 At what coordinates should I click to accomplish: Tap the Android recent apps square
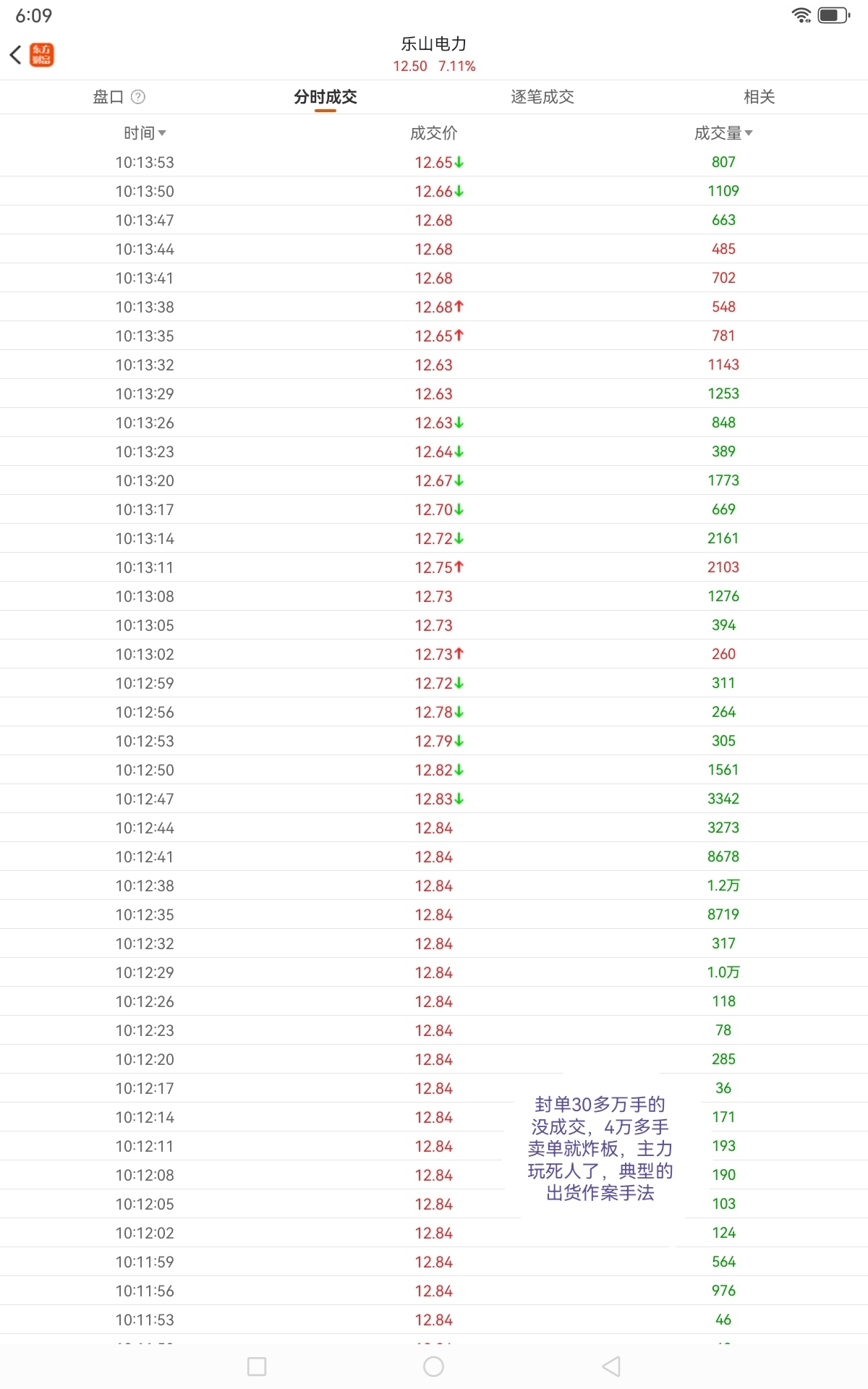coord(257,1367)
